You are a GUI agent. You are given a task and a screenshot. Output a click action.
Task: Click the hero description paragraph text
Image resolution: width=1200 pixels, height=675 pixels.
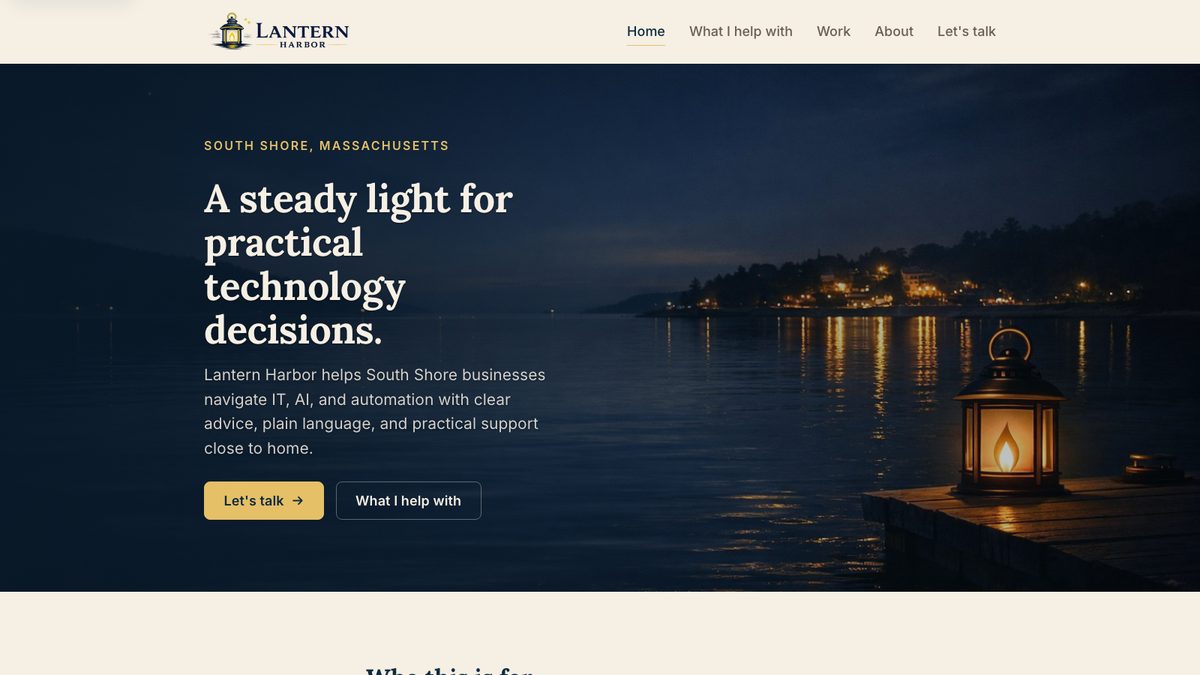(375, 412)
